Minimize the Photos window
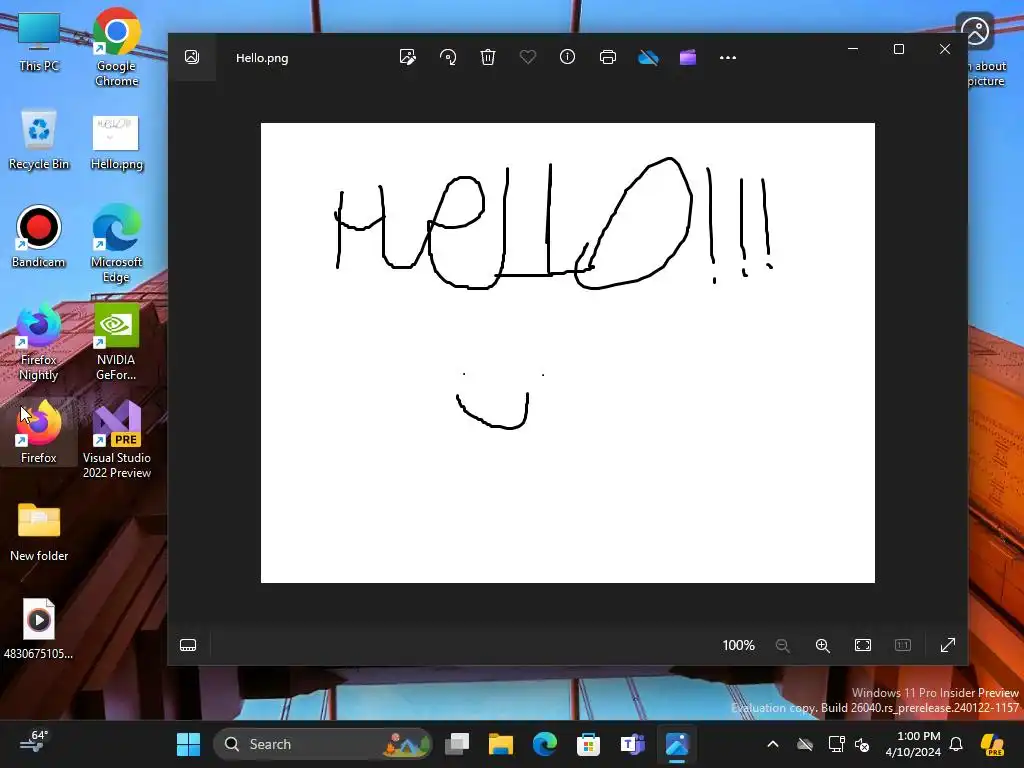Screen dimensions: 1024x768 point(852,49)
